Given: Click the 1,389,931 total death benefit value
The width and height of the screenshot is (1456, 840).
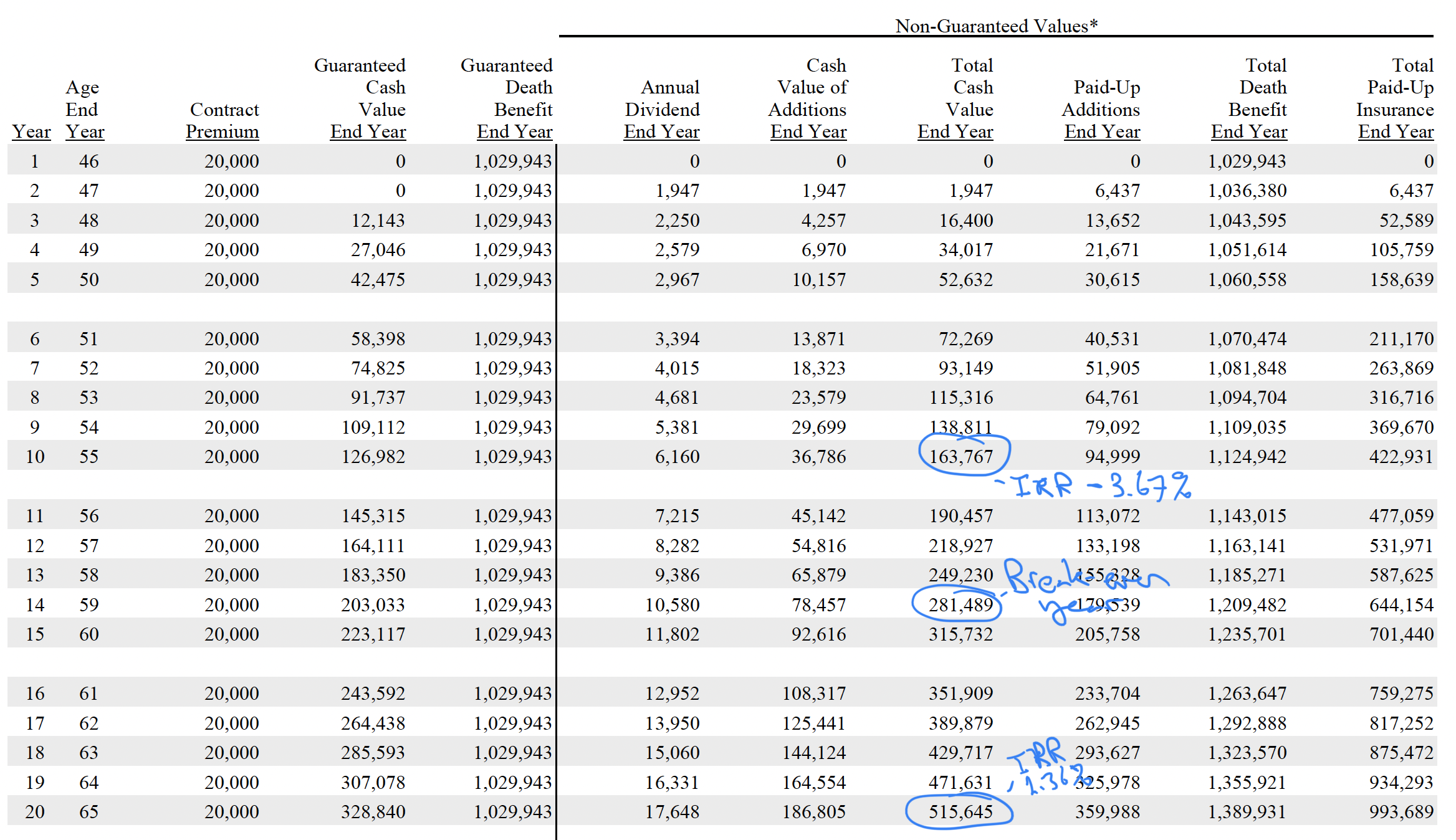Looking at the screenshot, I should [1247, 811].
